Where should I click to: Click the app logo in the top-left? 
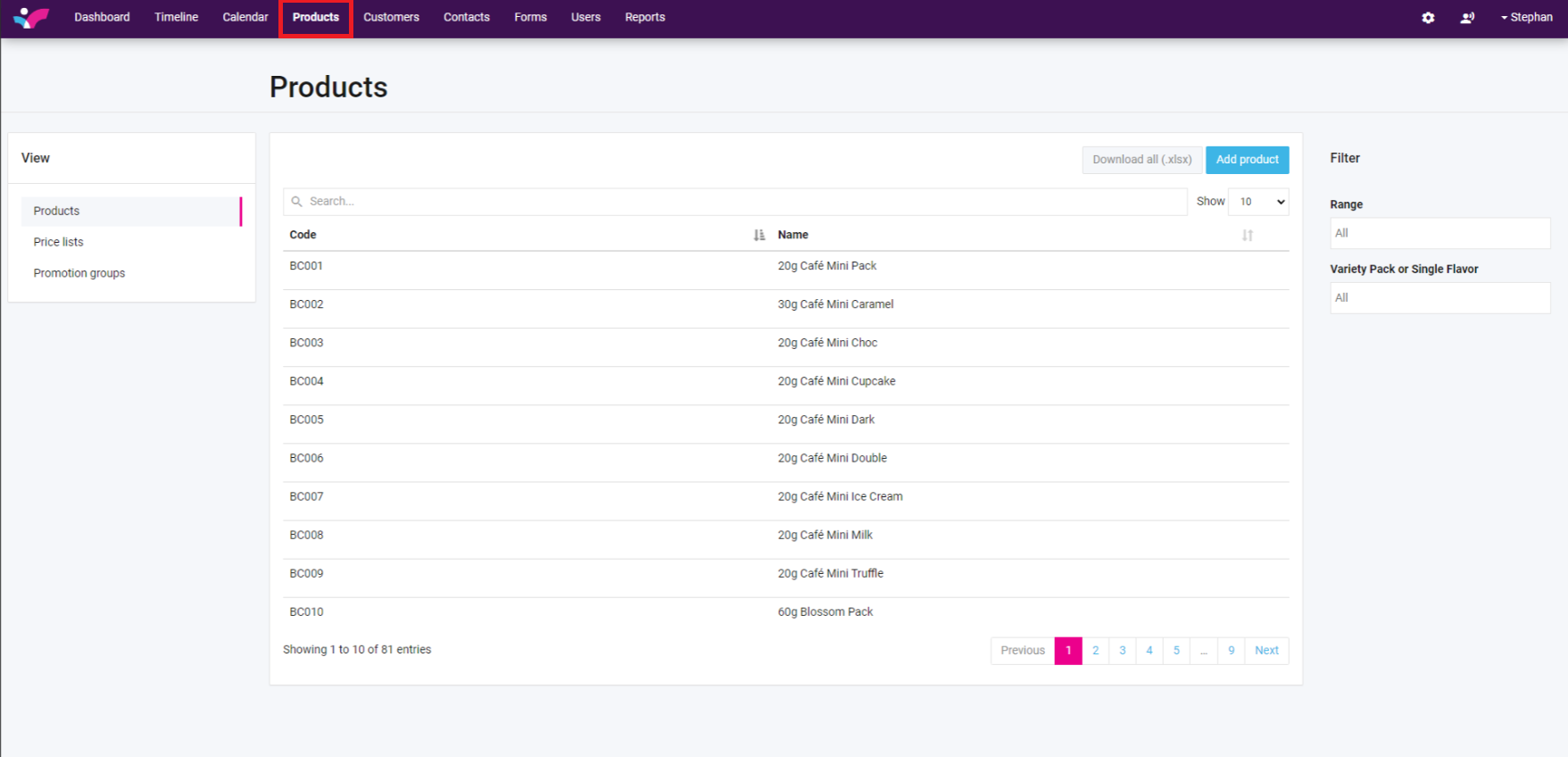tap(31, 18)
